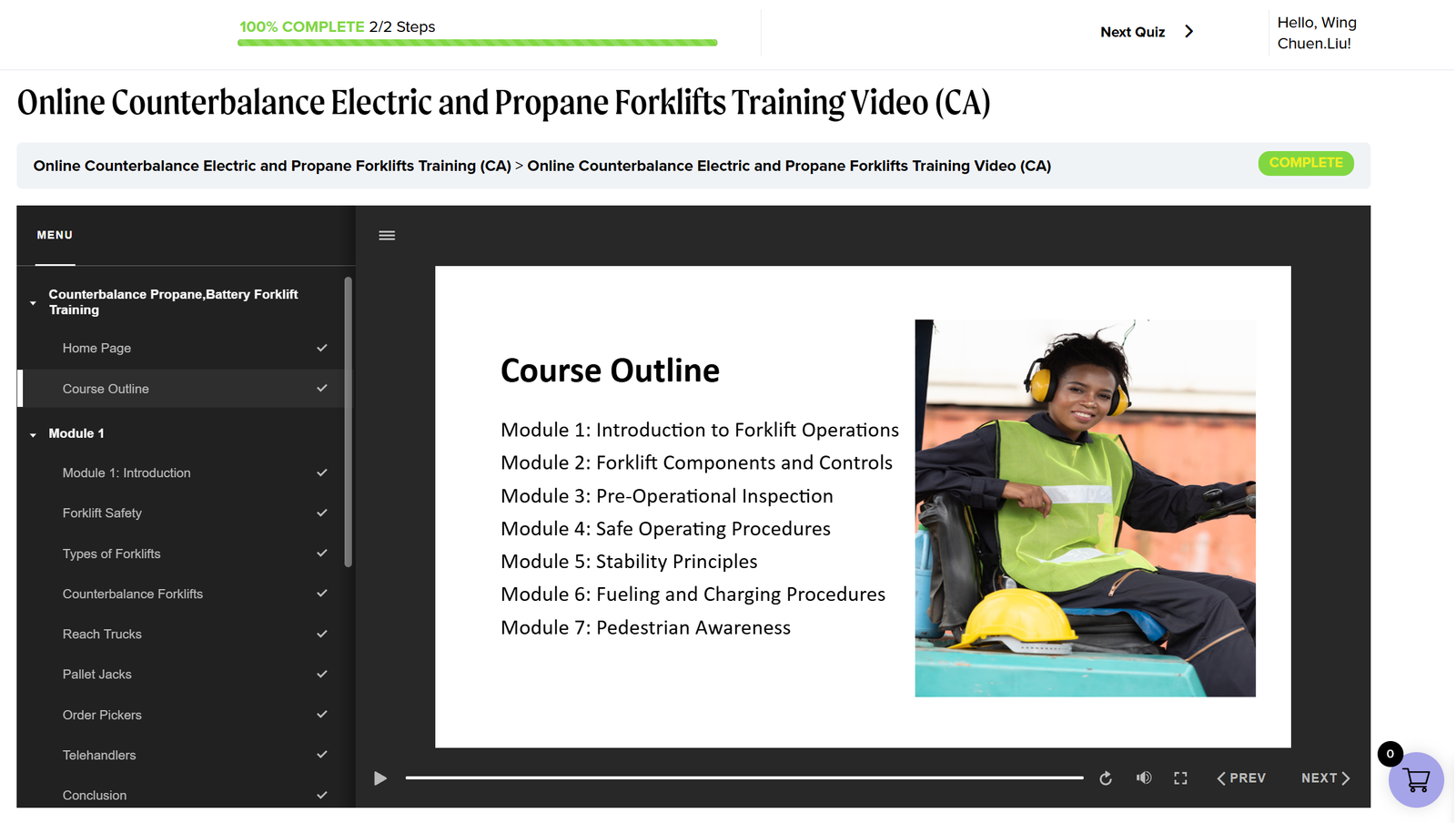Click the checkmark beside Forklift Safety
The image size is (1456, 823).
322,513
